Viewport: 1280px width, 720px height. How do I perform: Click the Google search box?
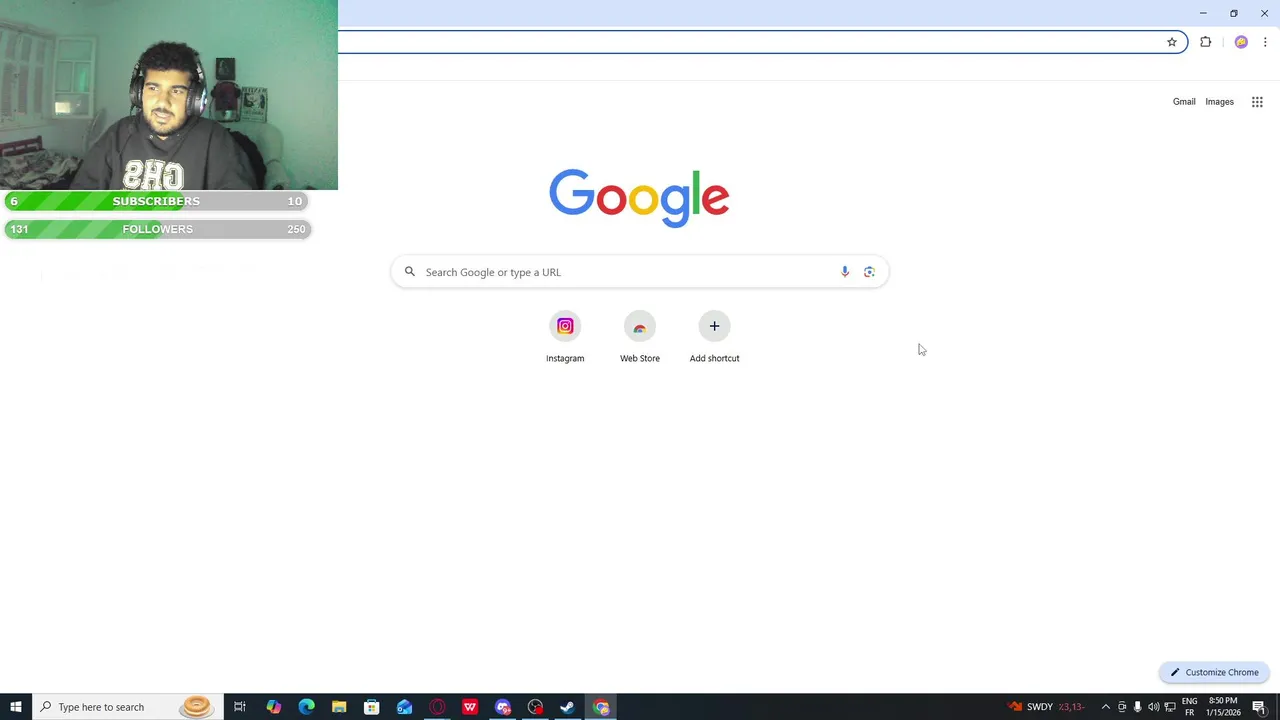[640, 272]
